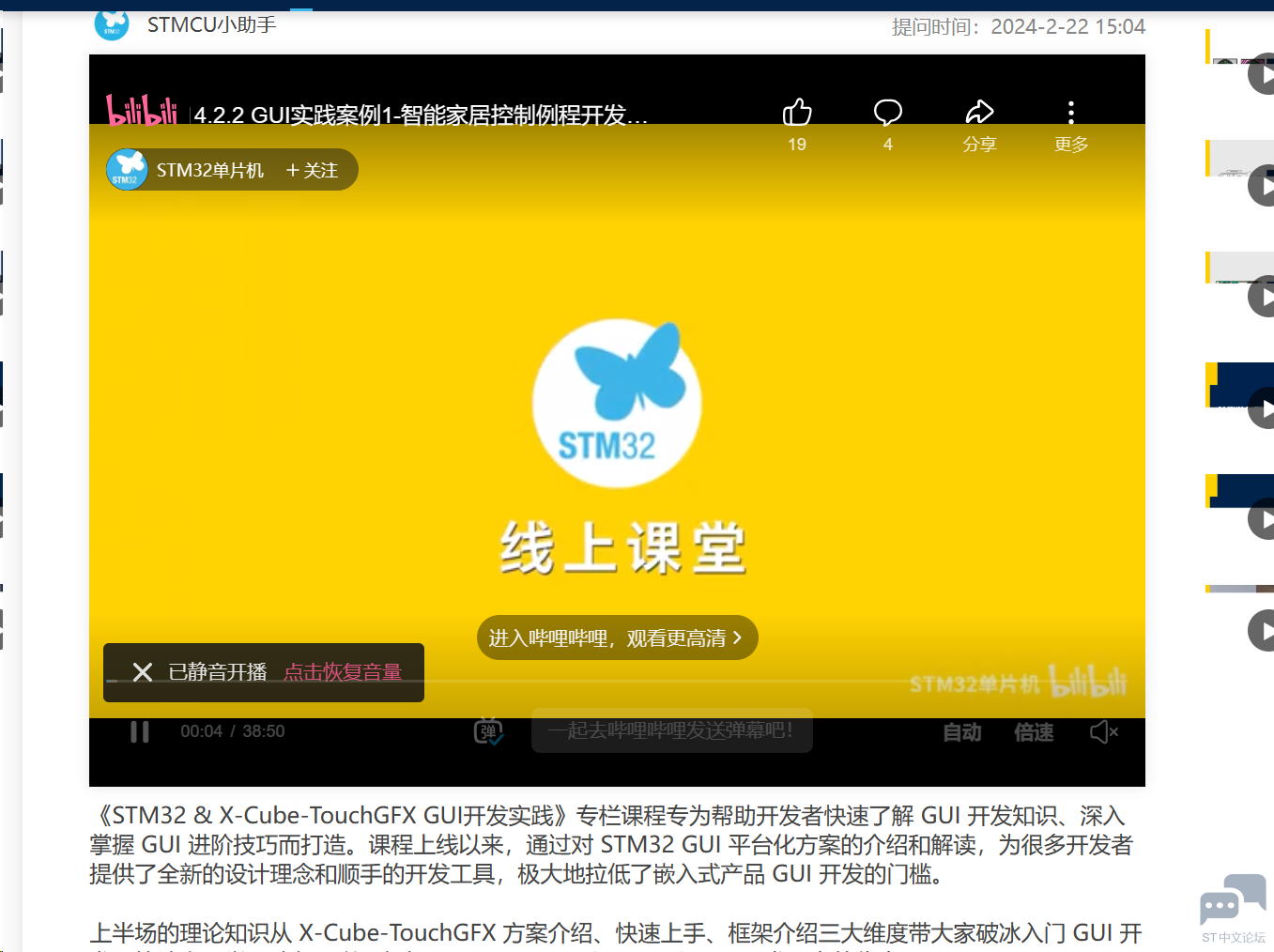This screenshot has width=1274, height=952.
Task: Click 进入哔哩哔哩,观看更高清 button
Action: pos(618,637)
